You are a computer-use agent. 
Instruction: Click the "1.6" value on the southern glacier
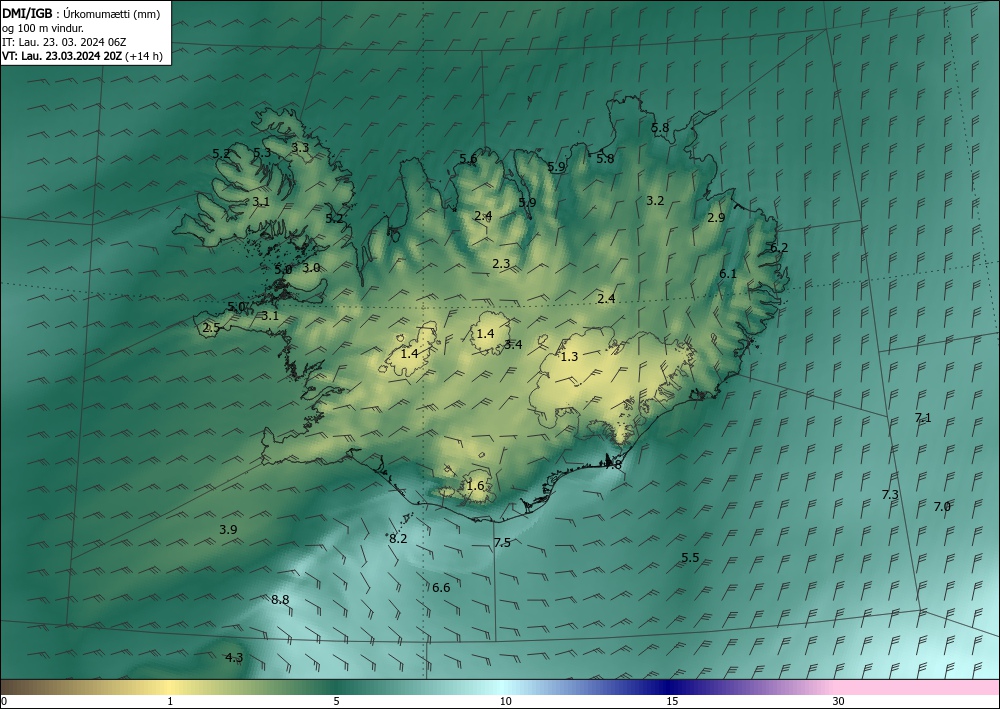tap(476, 486)
